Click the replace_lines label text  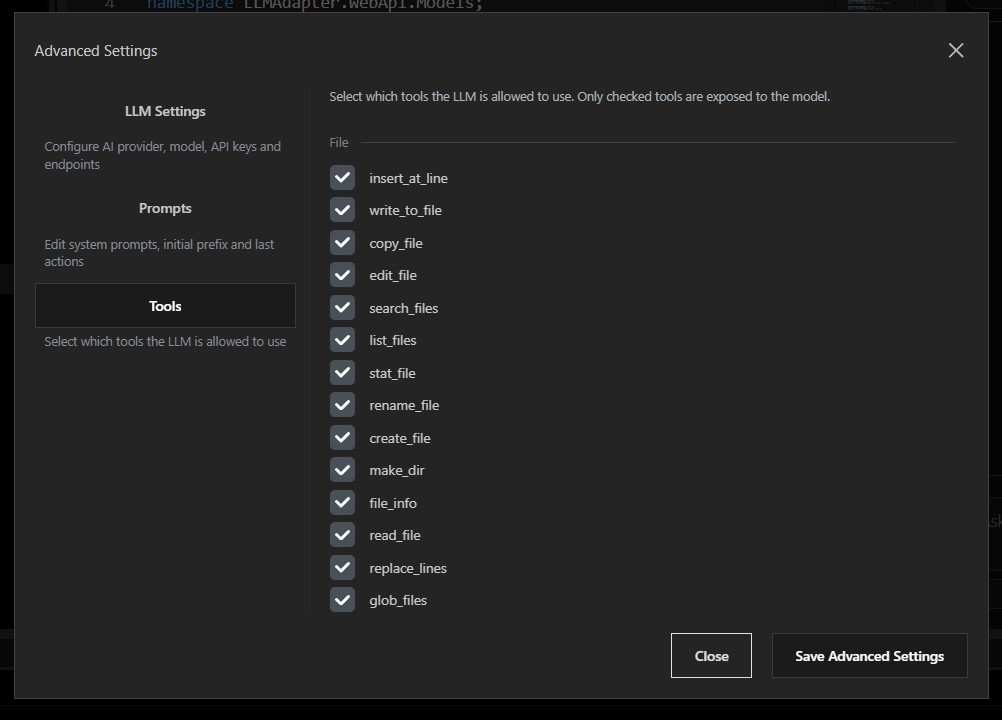(408, 569)
